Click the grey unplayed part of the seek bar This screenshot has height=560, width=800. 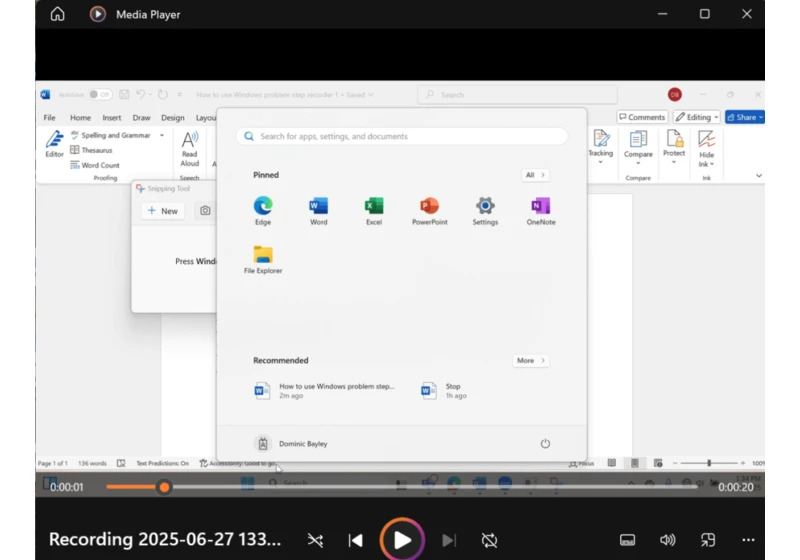(434, 487)
